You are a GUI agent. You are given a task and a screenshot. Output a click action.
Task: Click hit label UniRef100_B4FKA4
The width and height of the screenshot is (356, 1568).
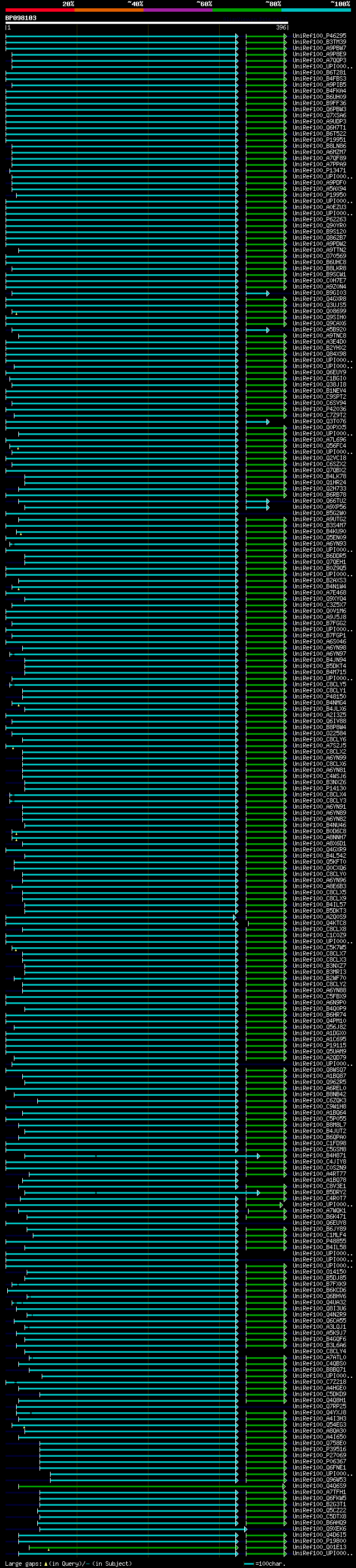[319, 91]
